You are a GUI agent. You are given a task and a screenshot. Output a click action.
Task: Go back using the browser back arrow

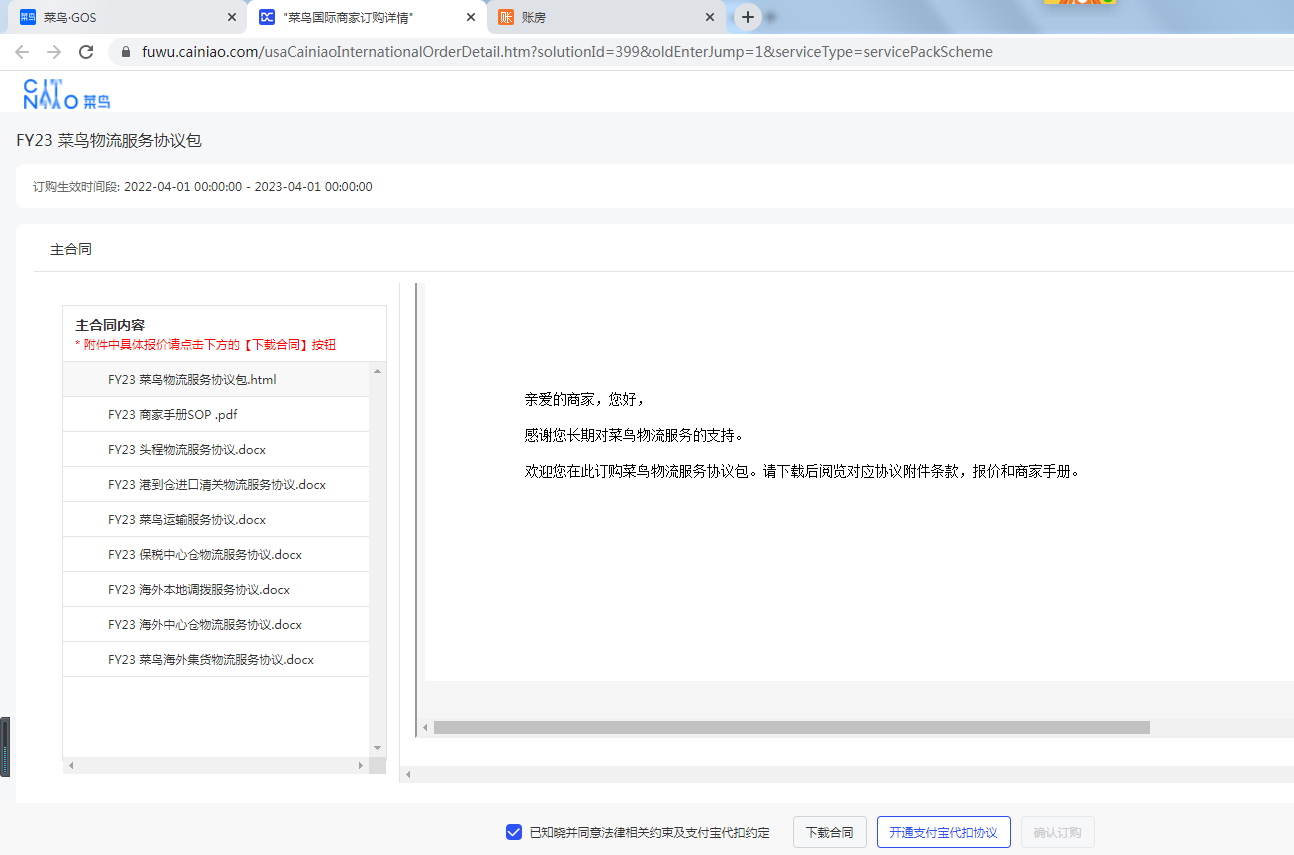[22, 52]
